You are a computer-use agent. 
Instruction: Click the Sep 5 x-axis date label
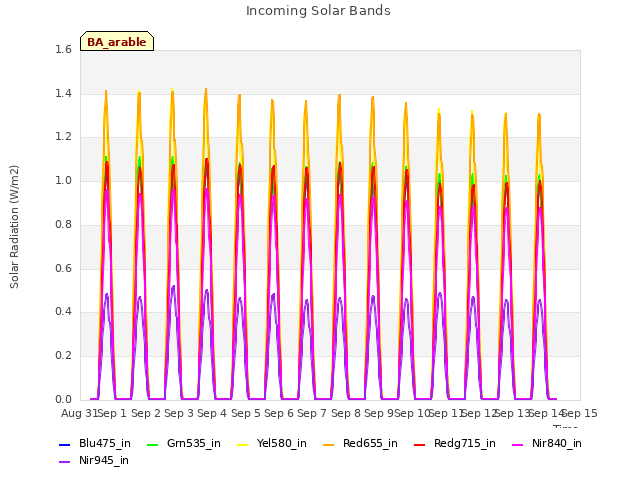coord(246,413)
